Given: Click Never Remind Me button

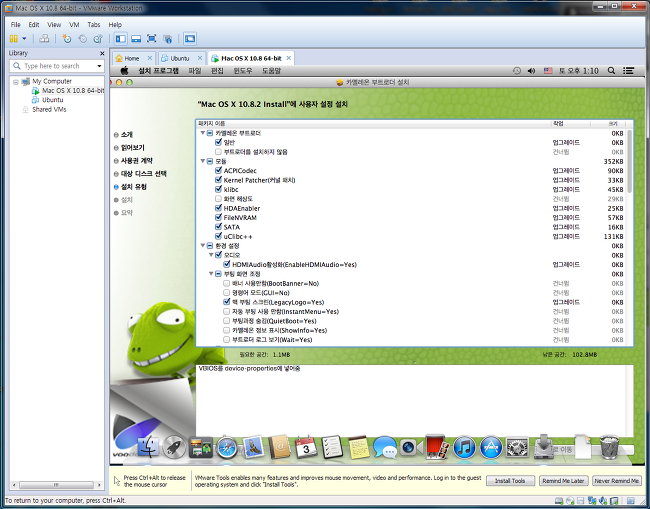Looking at the screenshot, I should point(616,481).
